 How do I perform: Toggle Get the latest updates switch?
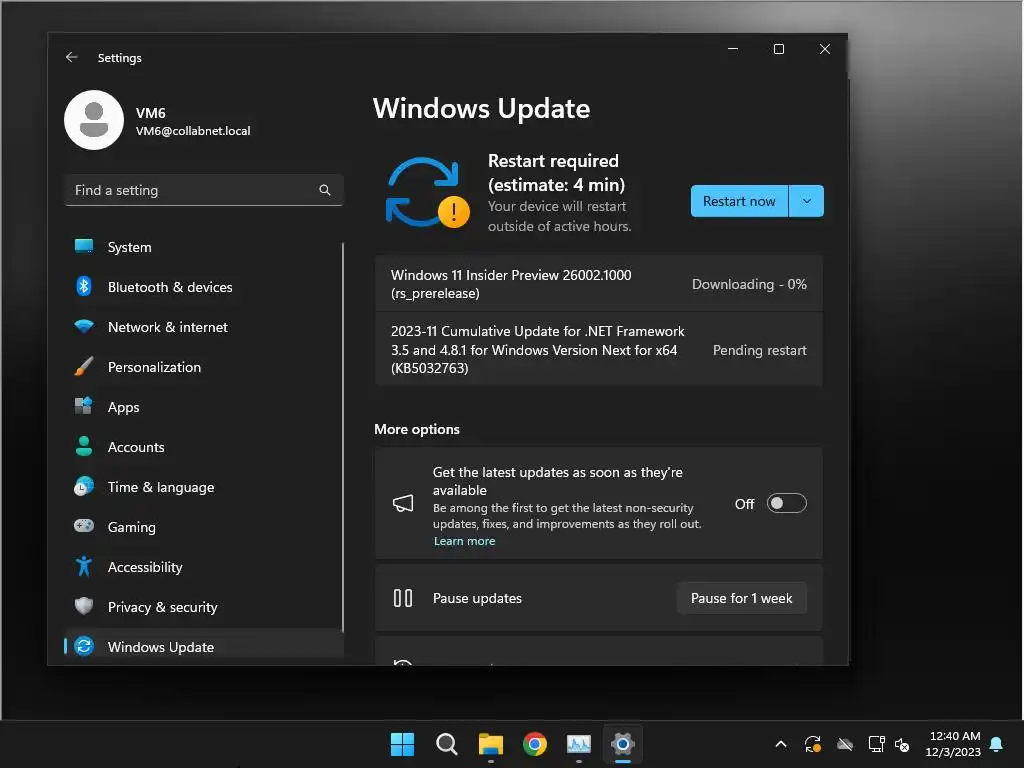coord(786,504)
